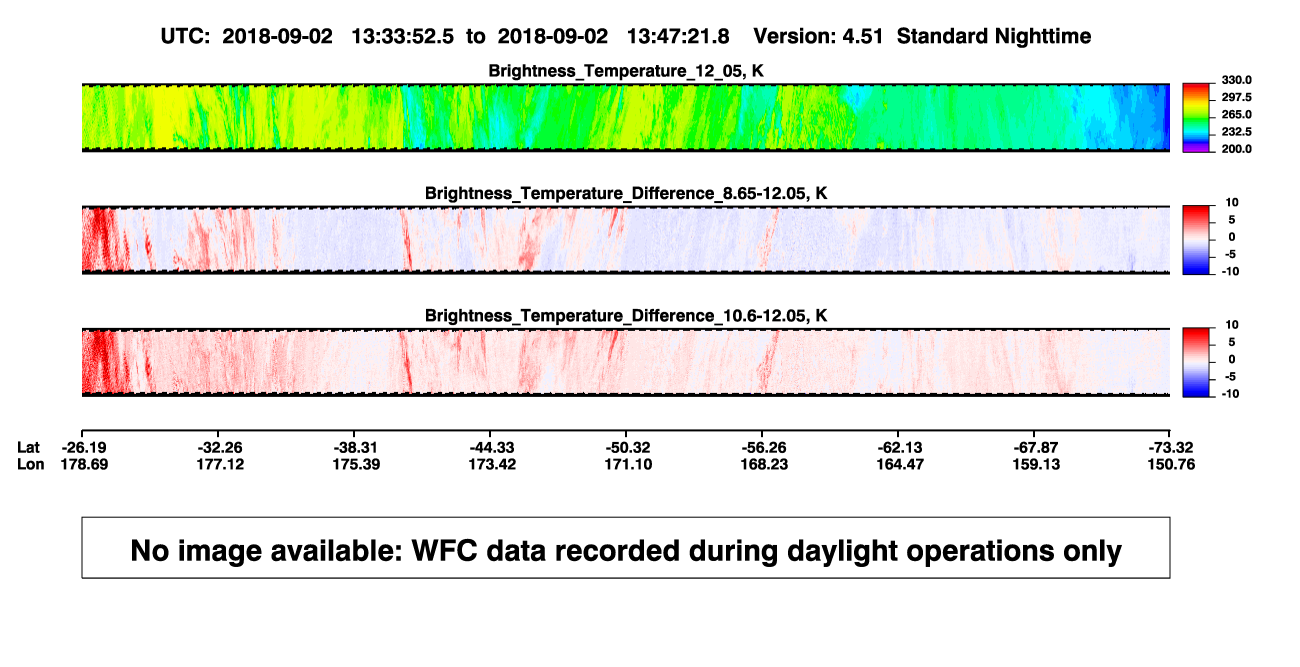The height and width of the screenshot is (667, 1300).
Task: Click longitude value 171.10
Action: 628,464
